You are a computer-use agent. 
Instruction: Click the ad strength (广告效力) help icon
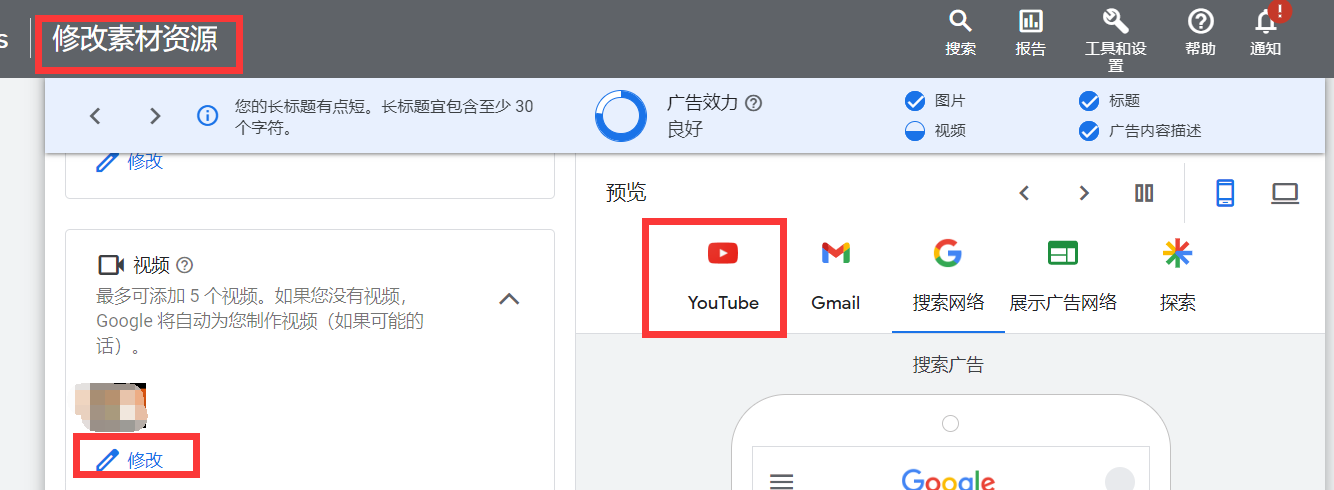[754, 103]
